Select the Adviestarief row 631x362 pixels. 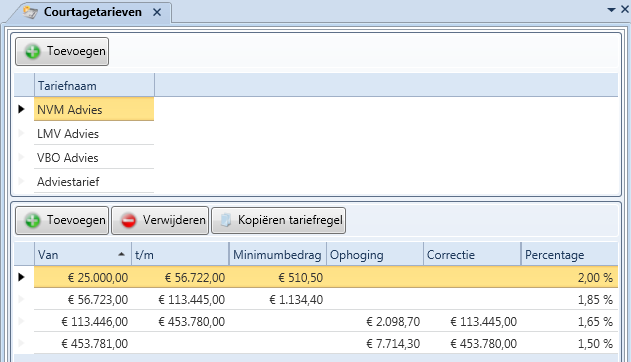[94, 182]
